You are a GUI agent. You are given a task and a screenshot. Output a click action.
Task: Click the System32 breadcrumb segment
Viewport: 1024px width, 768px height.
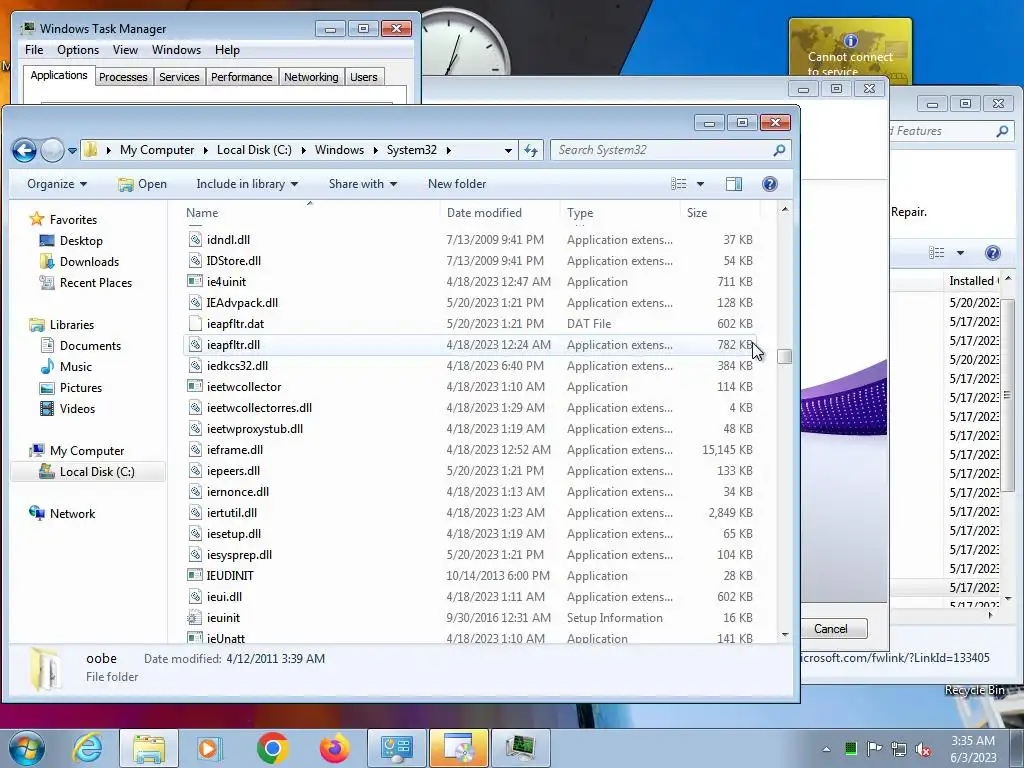click(411, 150)
